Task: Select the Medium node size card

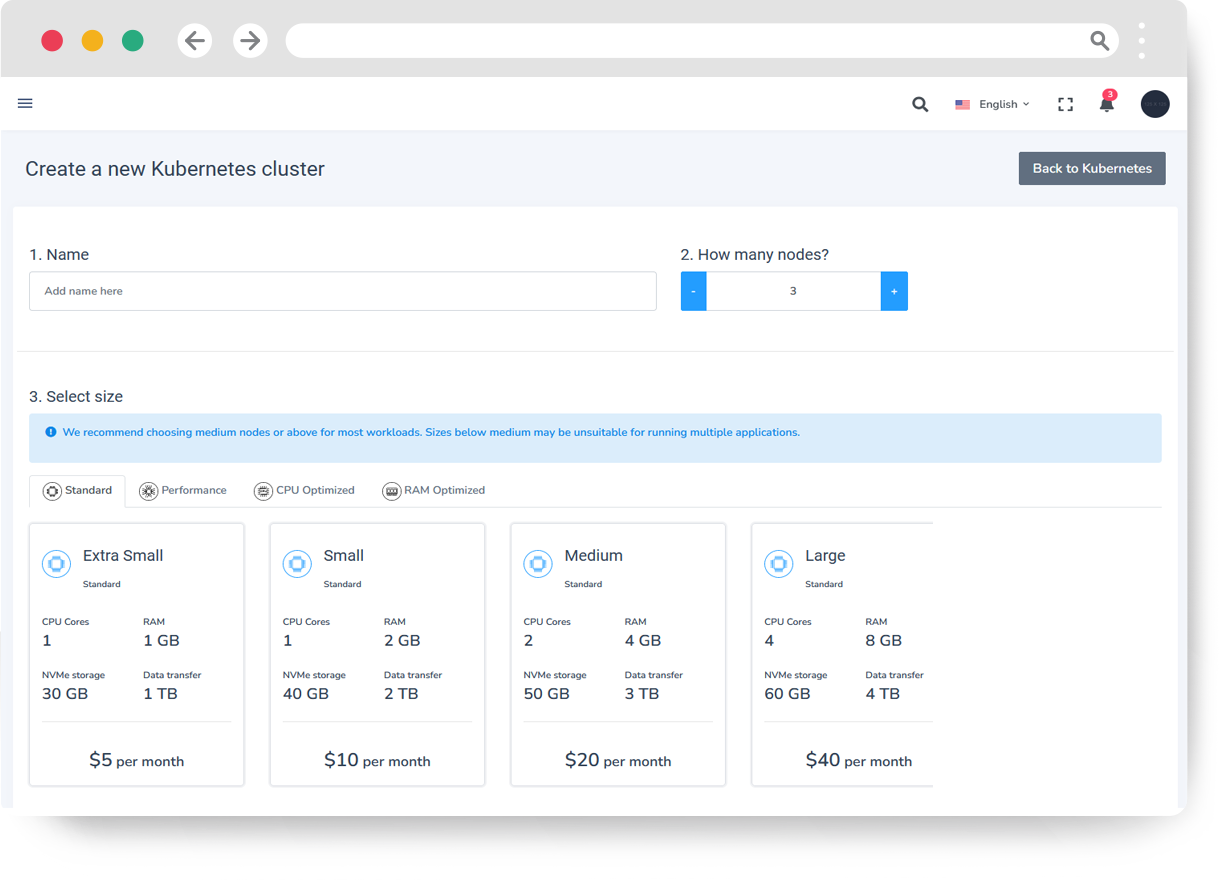Action: click(x=618, y=654)
